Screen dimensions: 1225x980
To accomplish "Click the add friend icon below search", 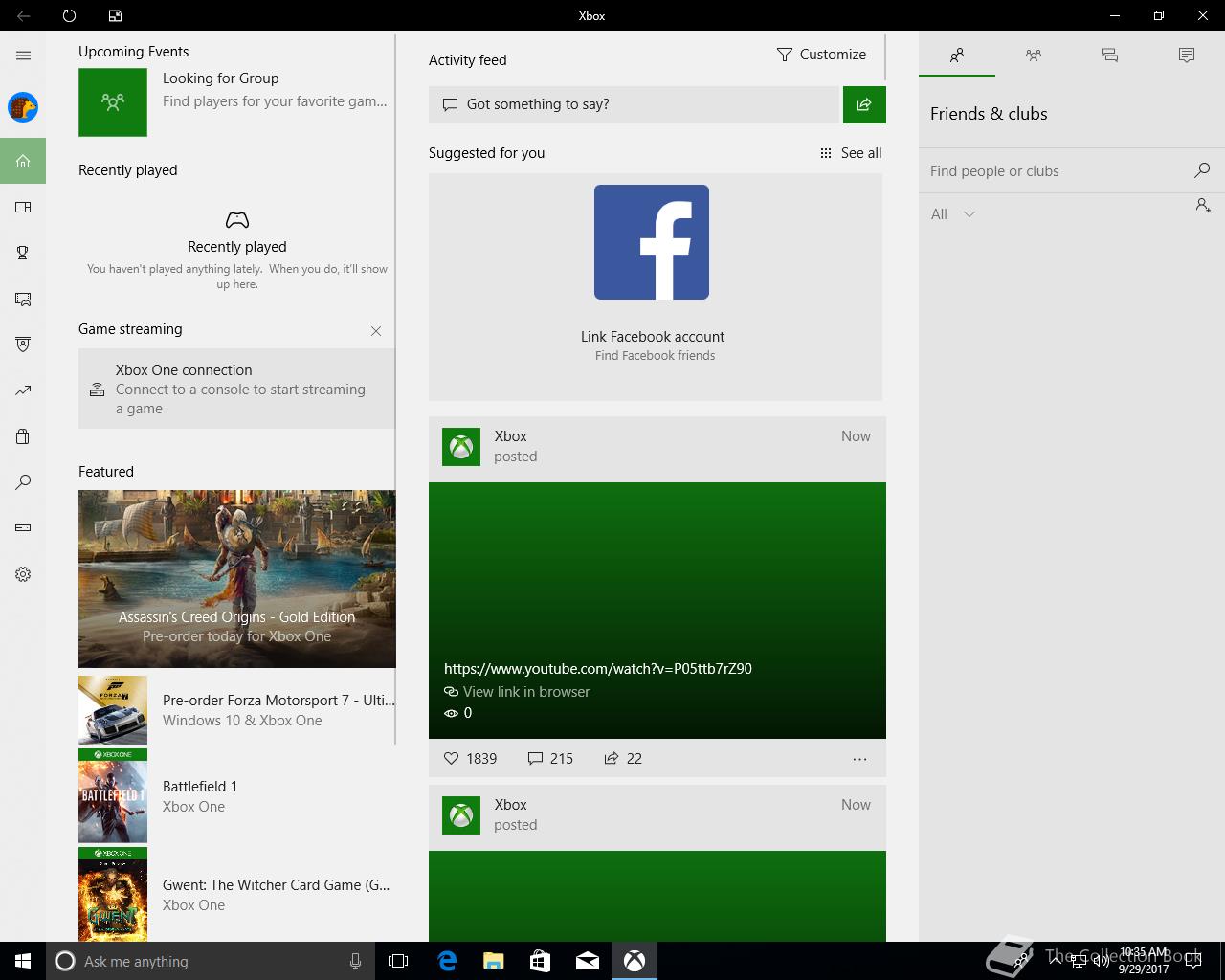I will pos(1203,205).
